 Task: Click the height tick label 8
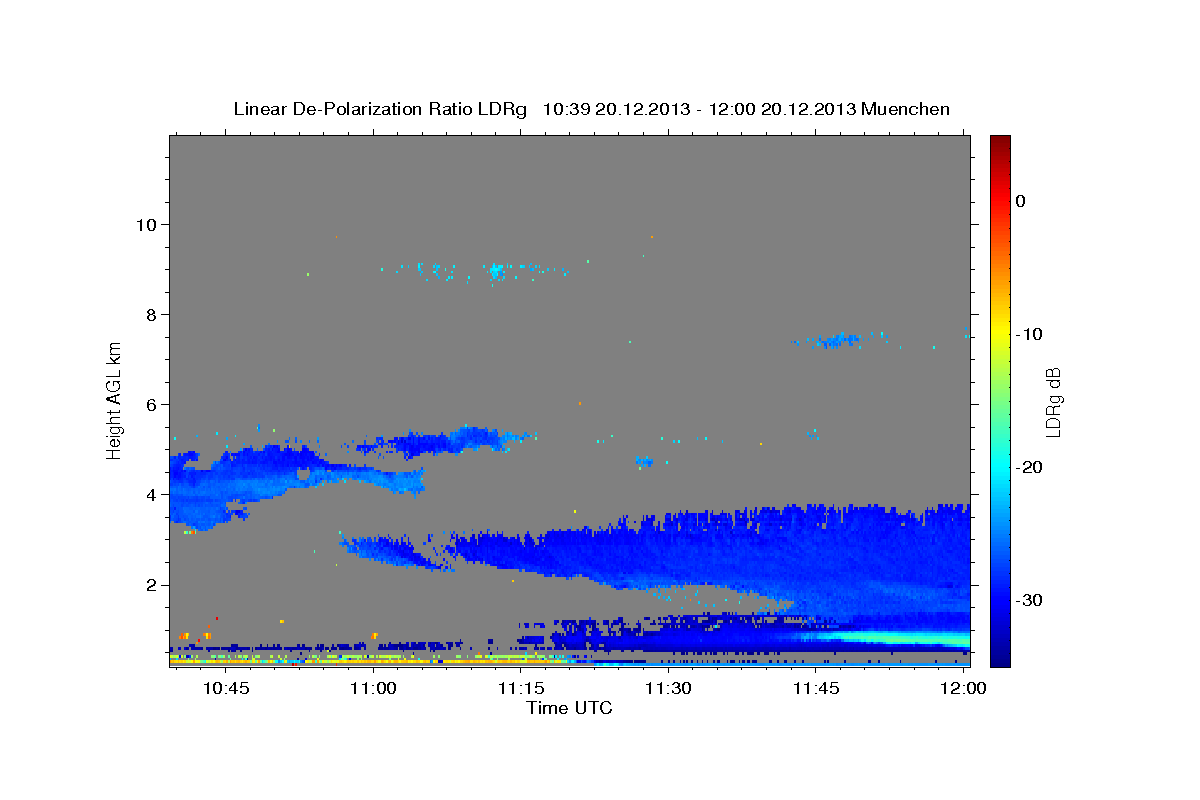153,314
